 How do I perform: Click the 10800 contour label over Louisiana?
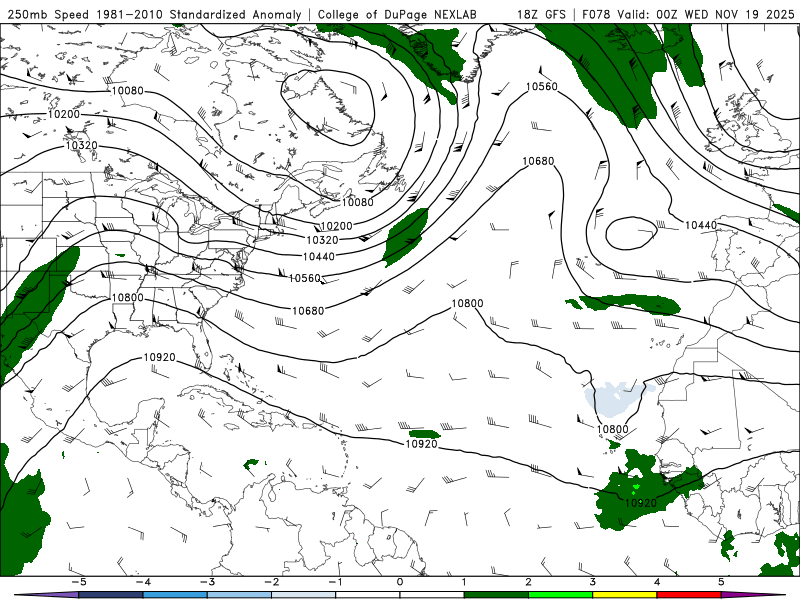pos(128,297)
